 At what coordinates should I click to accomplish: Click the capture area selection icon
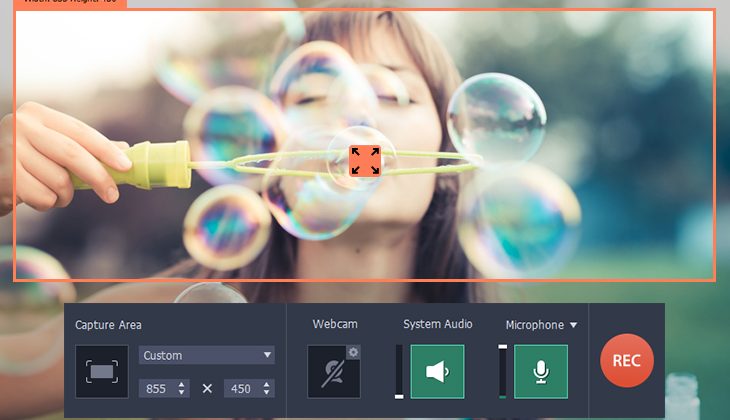point(102,371)
